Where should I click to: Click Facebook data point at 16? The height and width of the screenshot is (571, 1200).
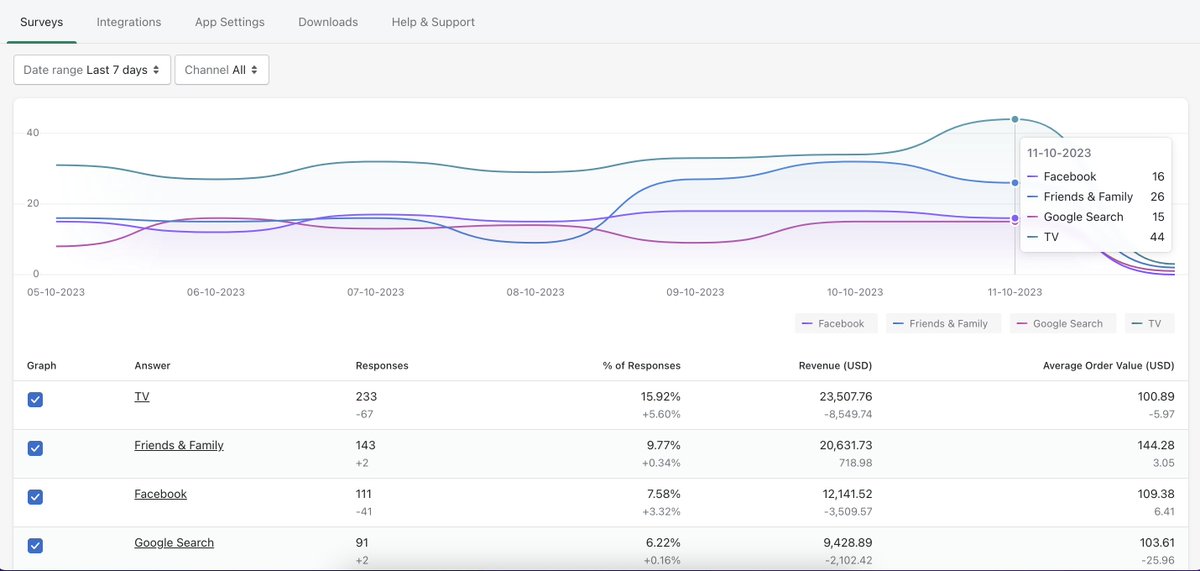(1015, 218)
